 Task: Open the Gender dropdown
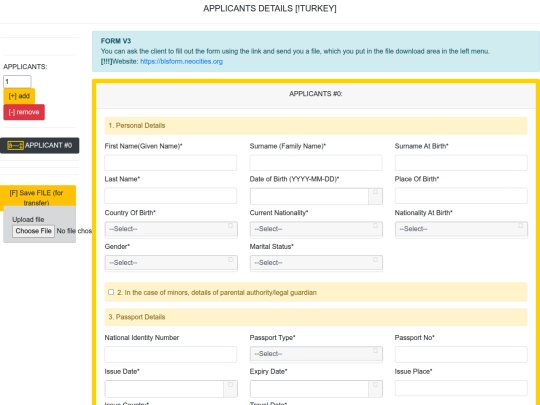pos(171,263)
